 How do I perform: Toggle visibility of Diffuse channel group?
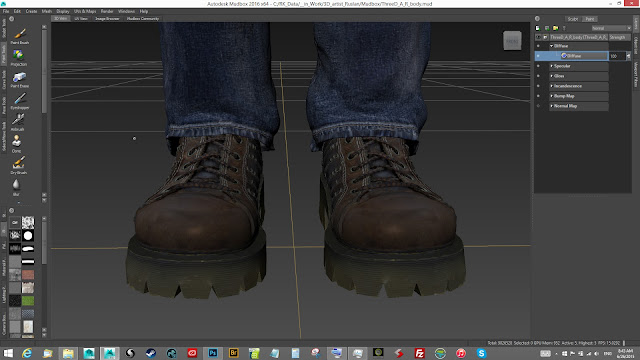[x=538, y=46]
